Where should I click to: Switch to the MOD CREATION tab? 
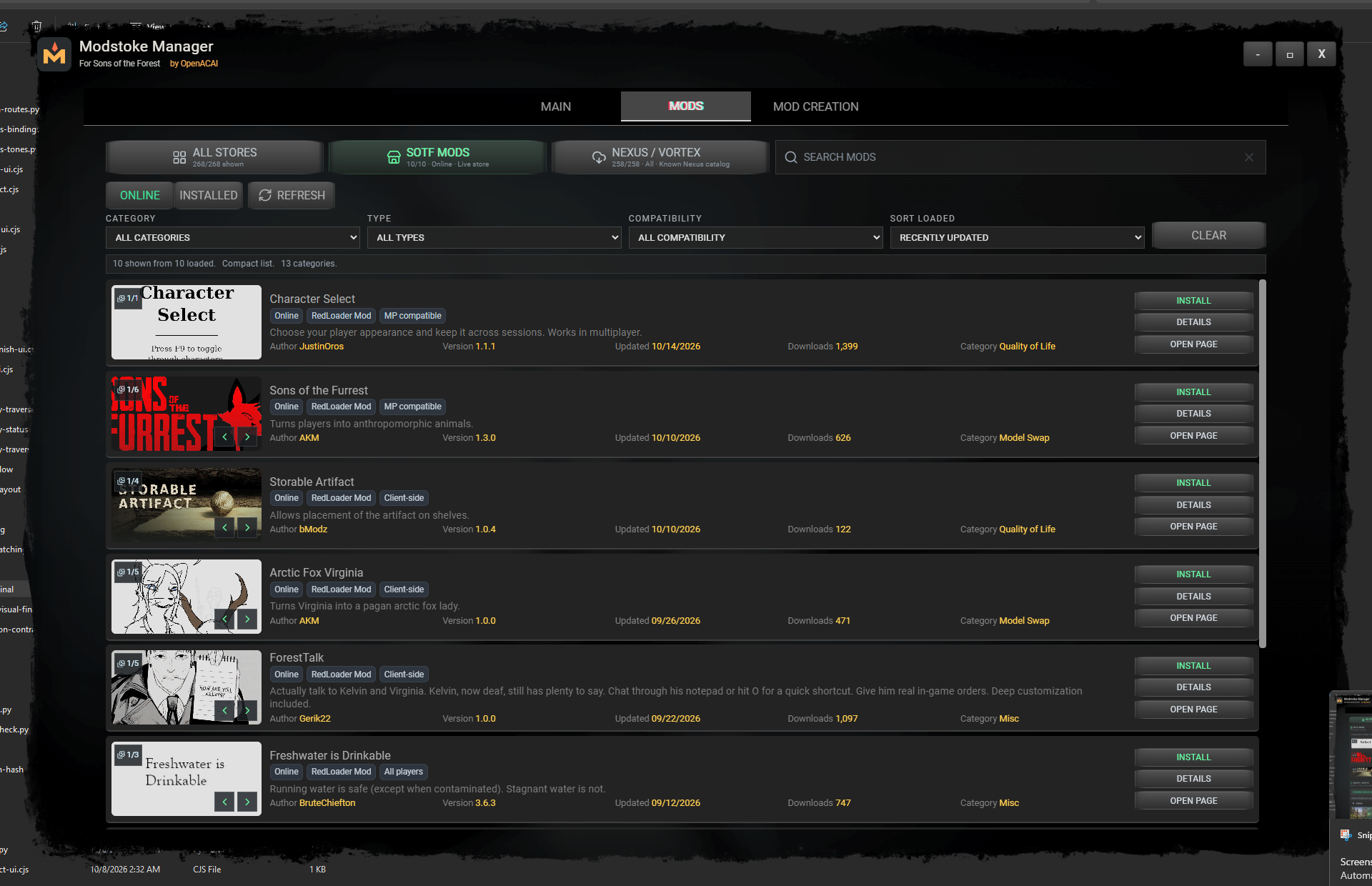pyautogui.click(x=816, y=106)
